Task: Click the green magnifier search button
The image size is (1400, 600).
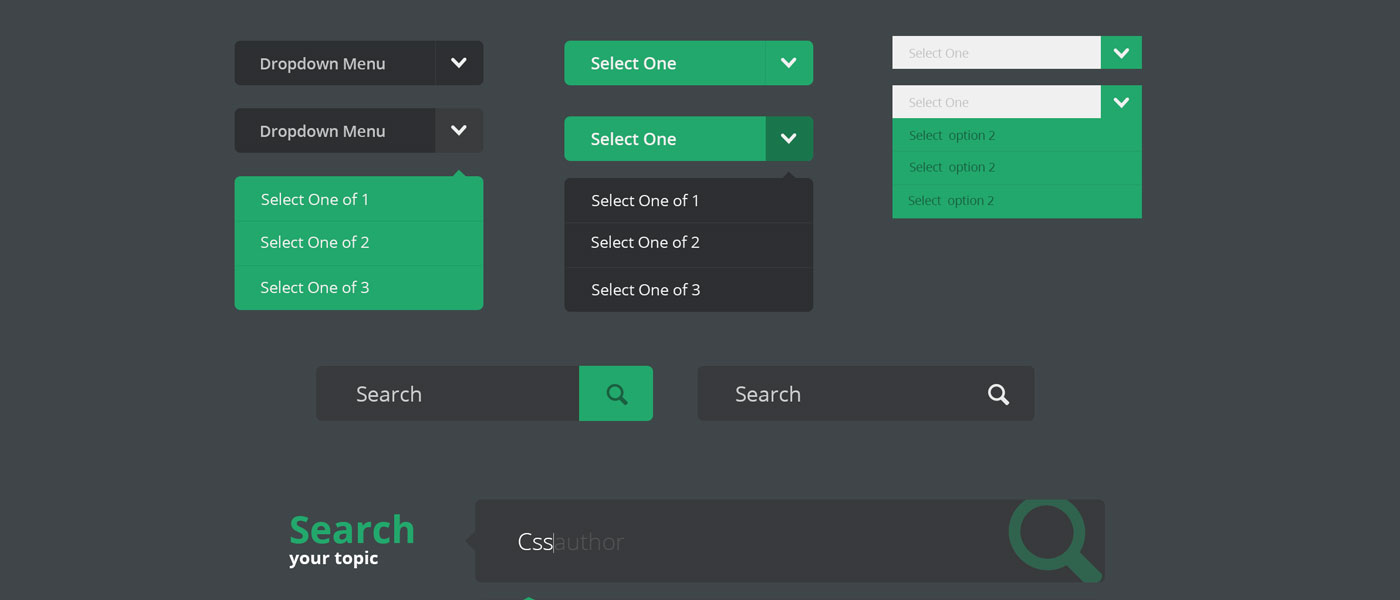Action: point(616,393)
